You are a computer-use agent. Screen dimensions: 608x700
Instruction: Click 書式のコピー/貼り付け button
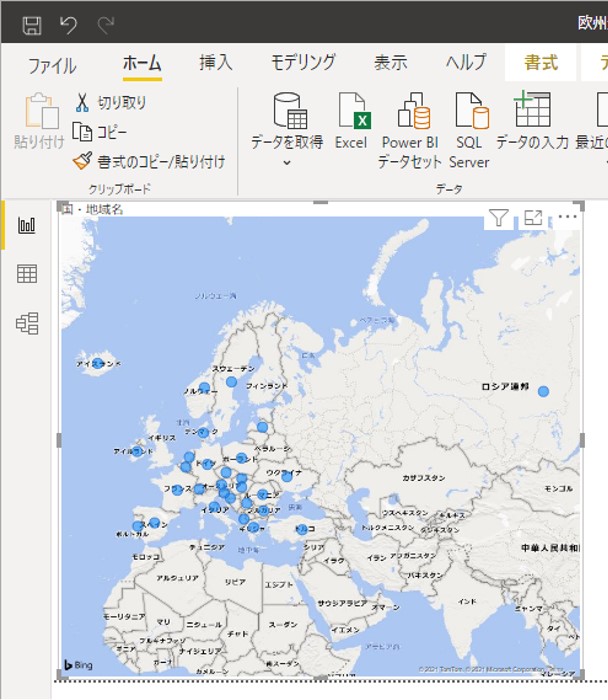pyautogui.click(x=149, y=161)
